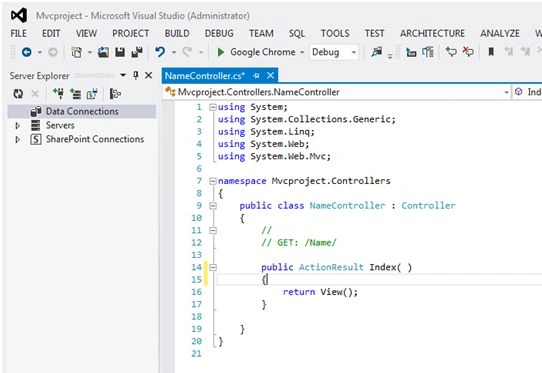Open the SQL menu

click(x=297, y=33)
